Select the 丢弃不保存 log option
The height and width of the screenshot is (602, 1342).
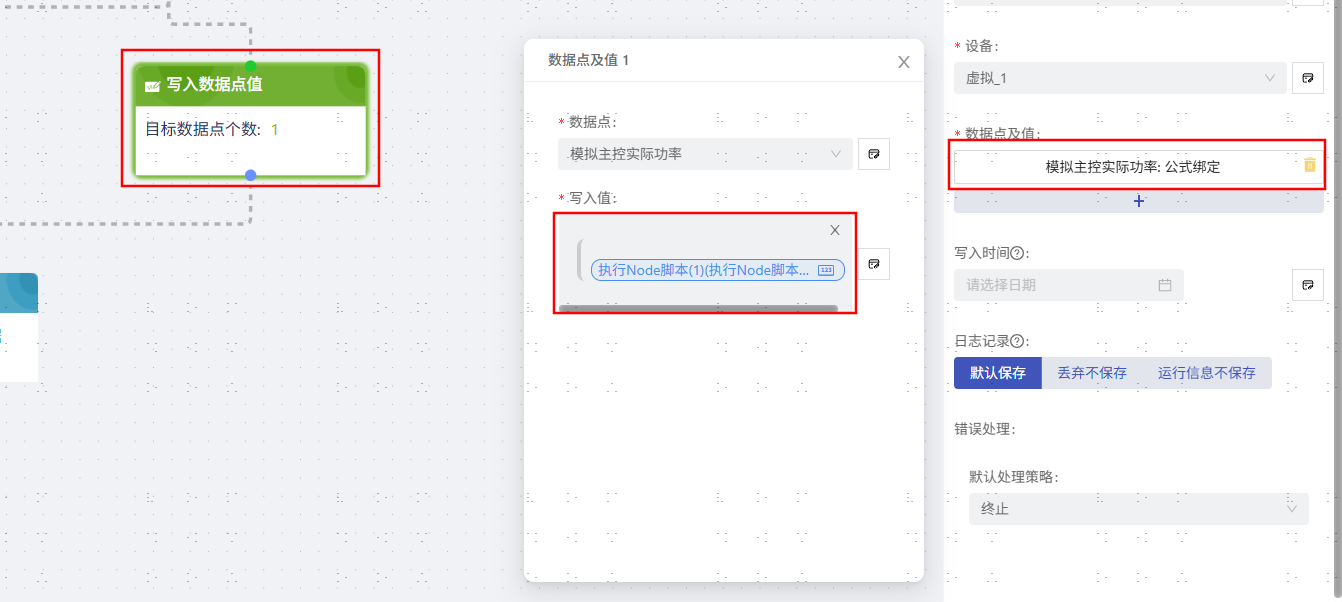[1092, 373]
